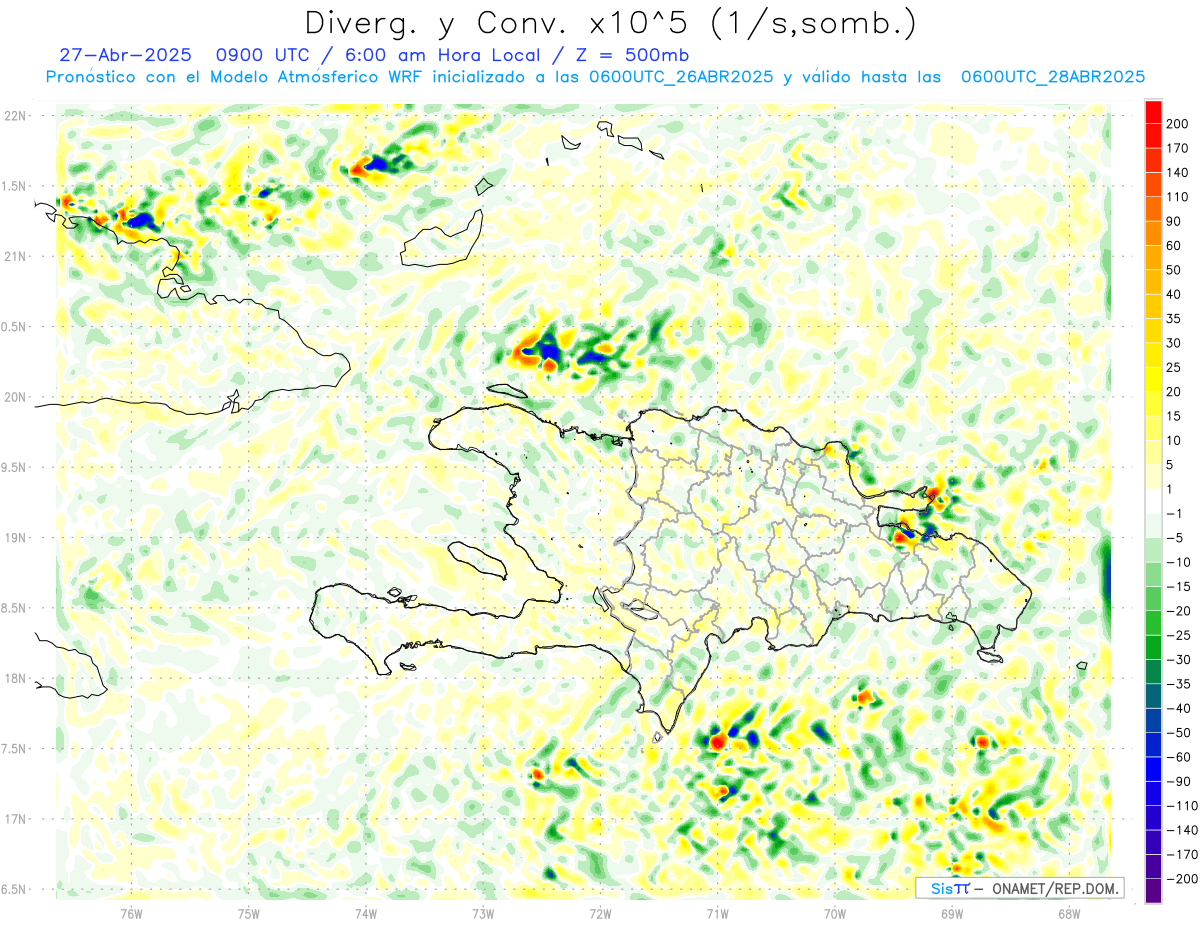
Task: Click the '8.5N' latitude axis label
Action: 15,608
